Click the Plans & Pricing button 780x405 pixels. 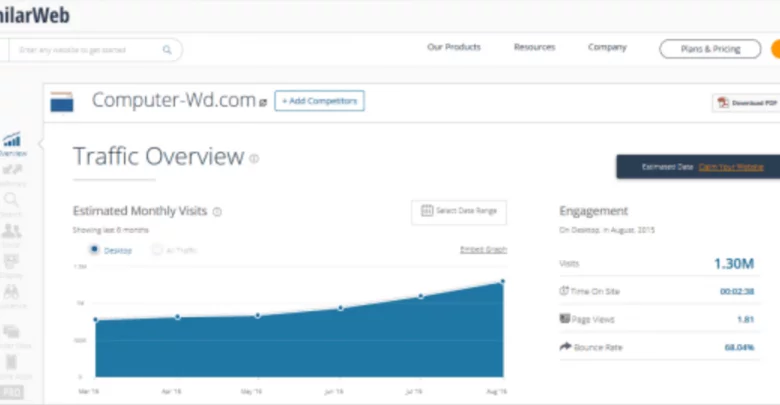[709, 48]
